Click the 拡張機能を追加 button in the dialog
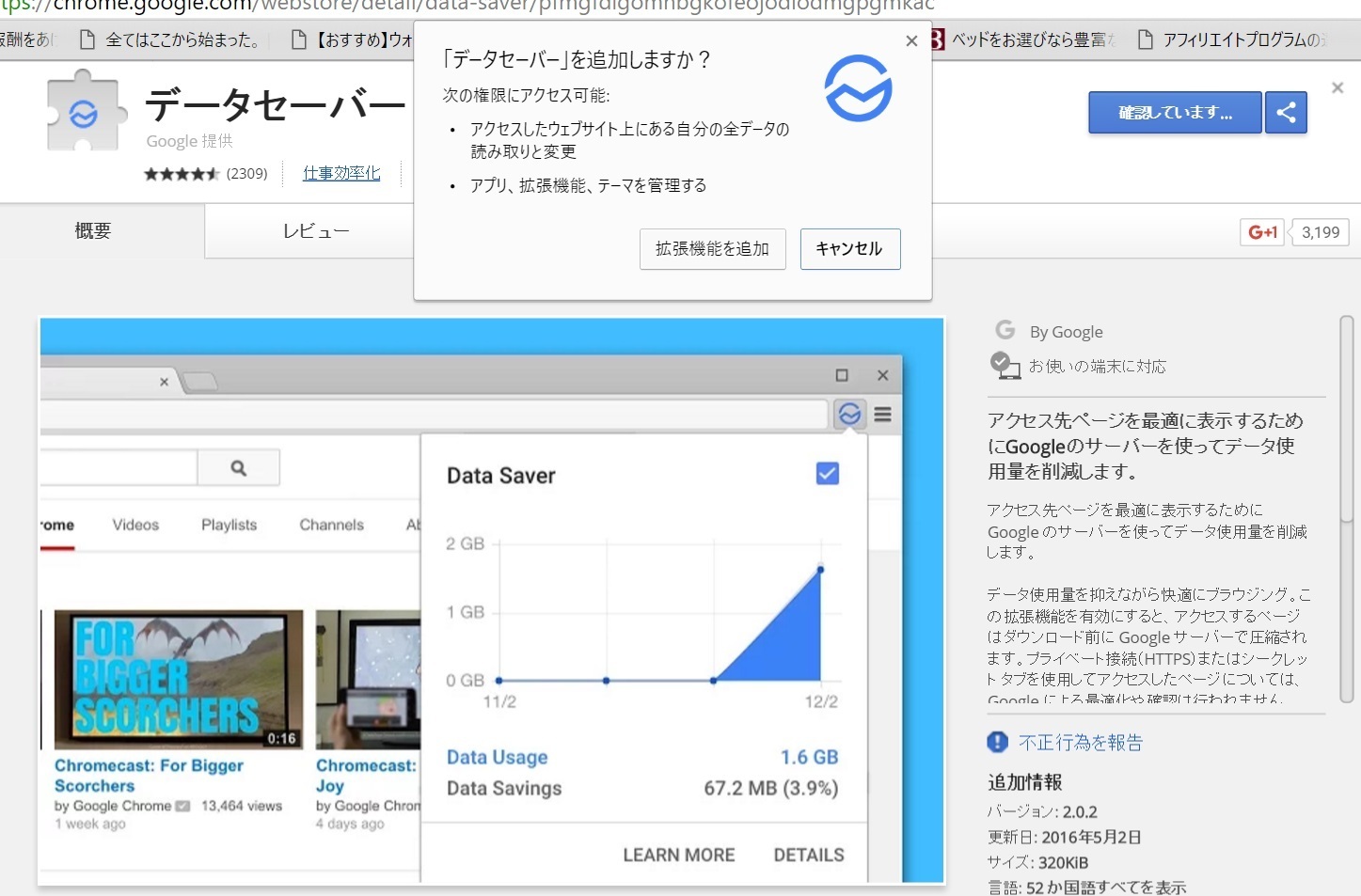1361x896 pixels. 712,249
